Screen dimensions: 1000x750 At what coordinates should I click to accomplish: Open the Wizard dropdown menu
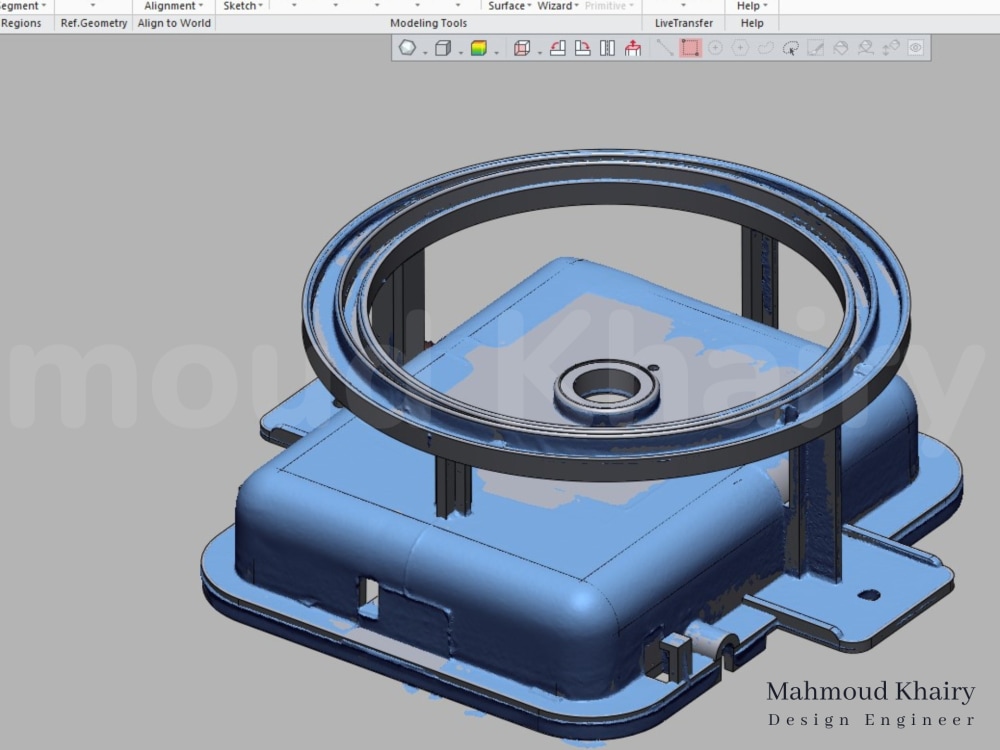click(x=555, y=6)
